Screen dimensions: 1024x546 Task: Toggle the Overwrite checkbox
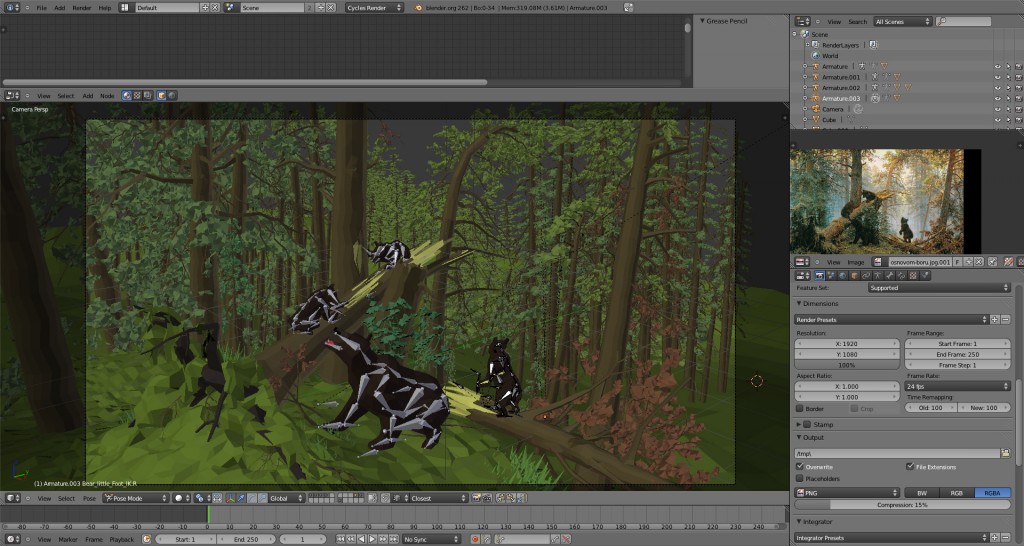pyautogui.click(x=800, y=467)
